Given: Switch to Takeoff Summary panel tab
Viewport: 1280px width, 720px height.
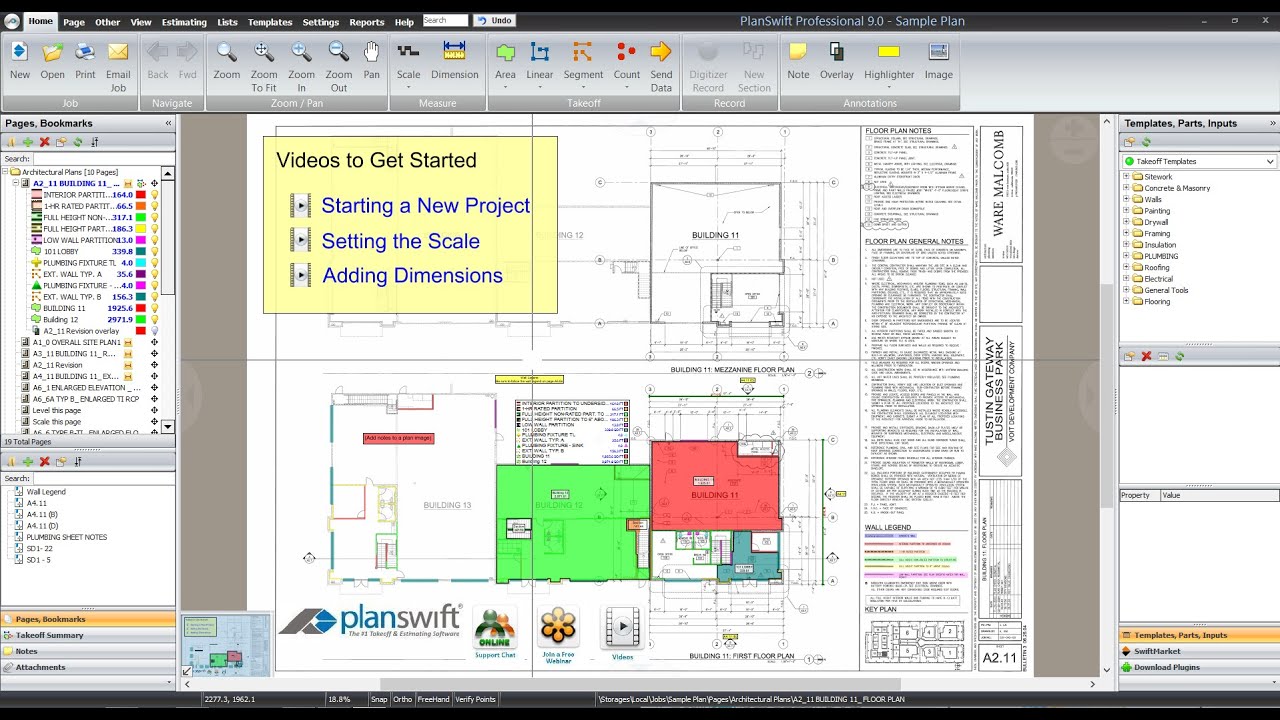Looking at the screenshot, I should pos(88,635).
